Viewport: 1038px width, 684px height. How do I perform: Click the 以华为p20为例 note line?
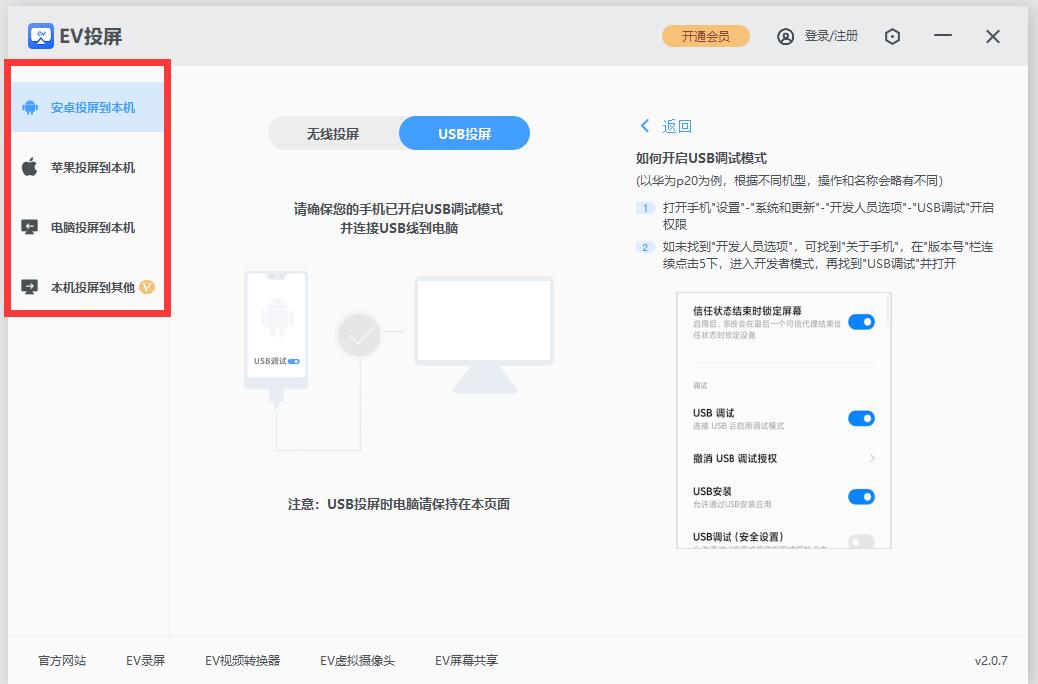pos(789,181)
